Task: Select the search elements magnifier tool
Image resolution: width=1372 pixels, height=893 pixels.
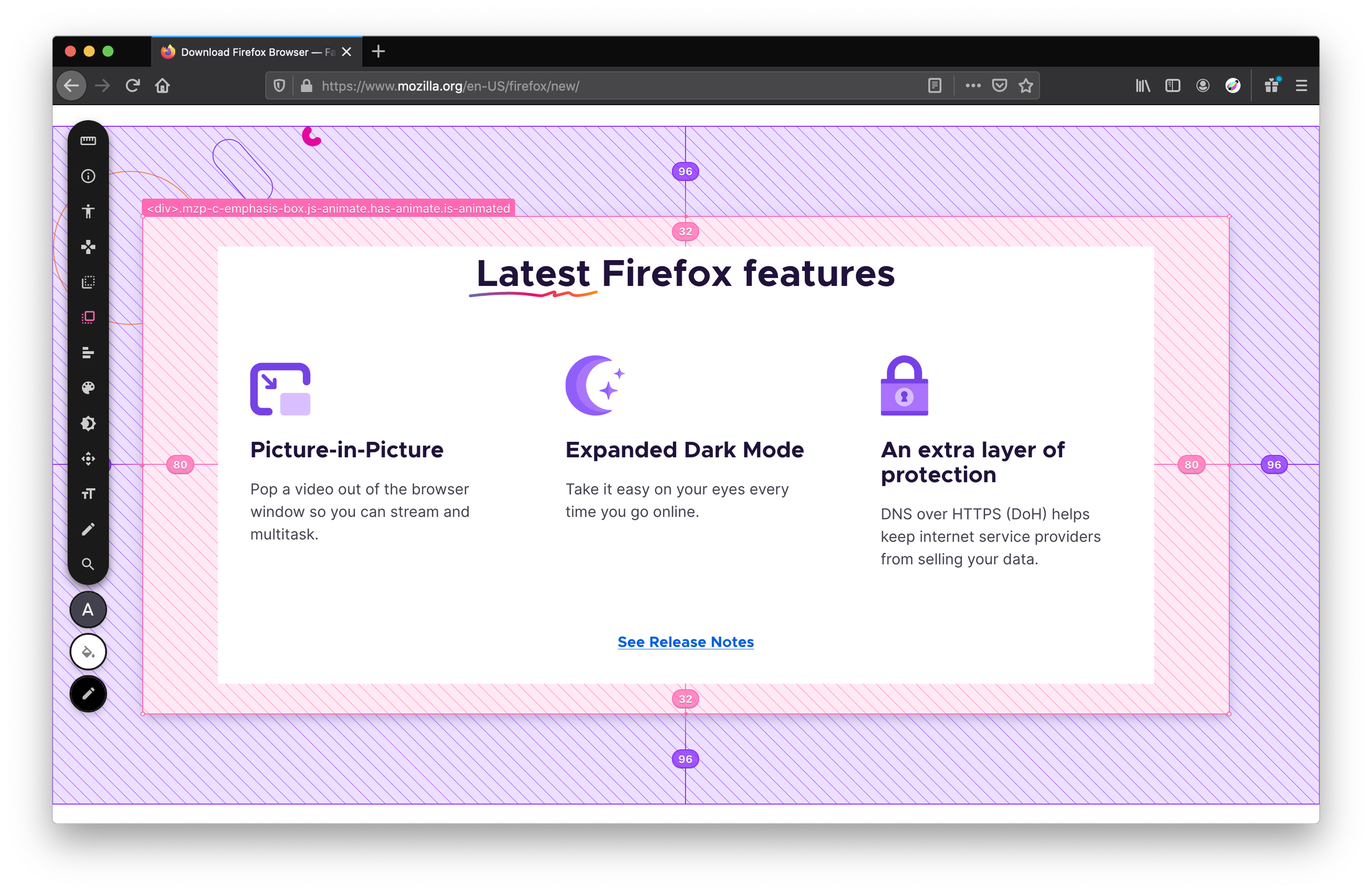Action: click(88, 564)
